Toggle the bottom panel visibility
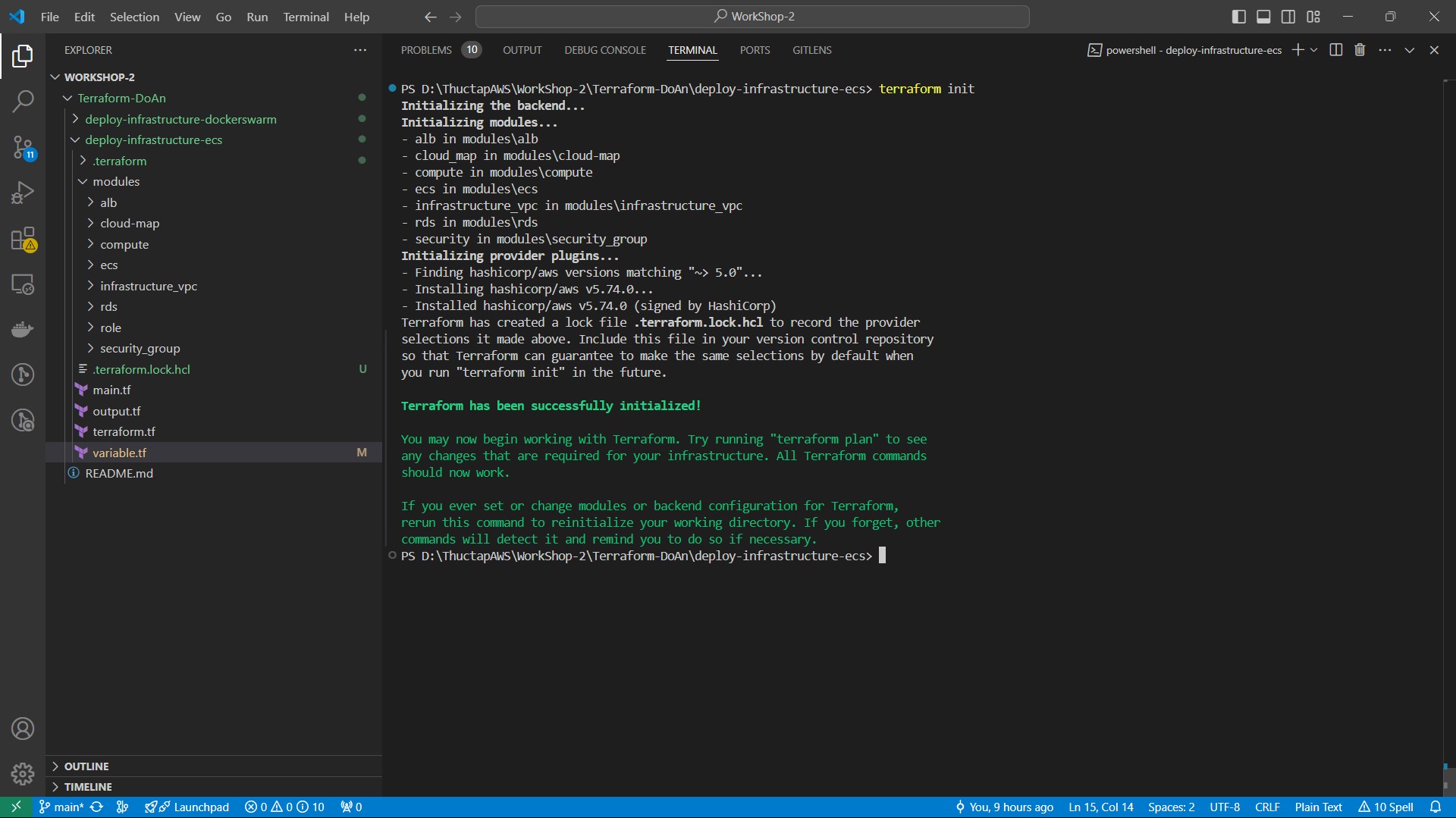 coord(1263,17)
